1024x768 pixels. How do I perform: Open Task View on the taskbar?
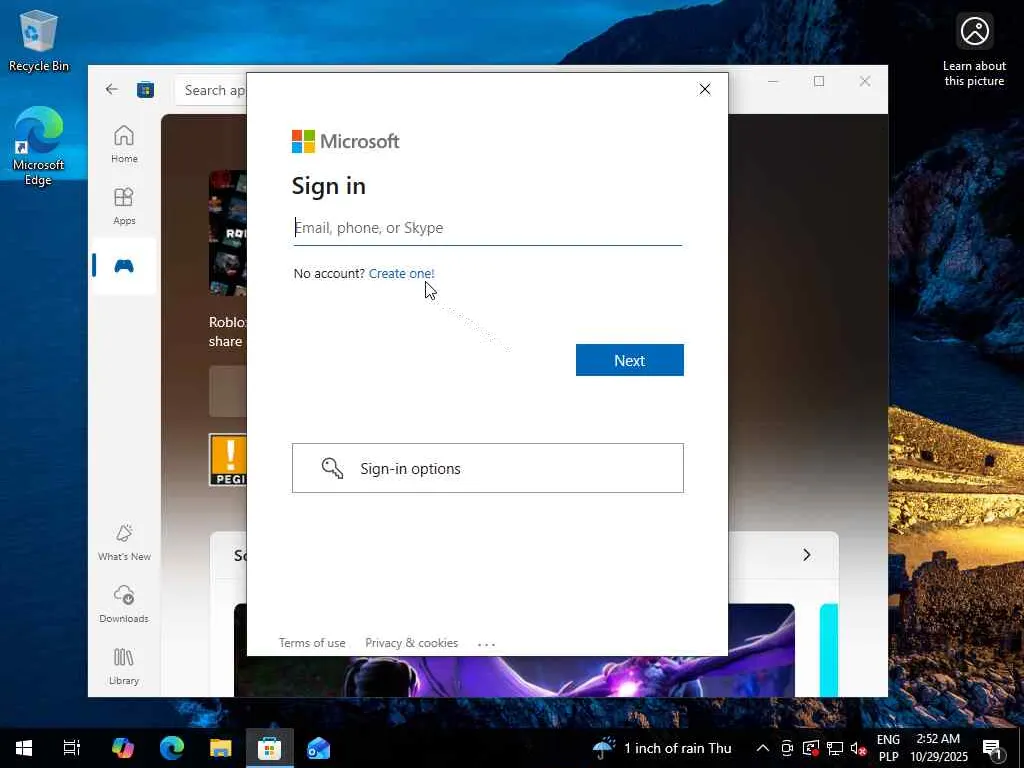click(72, 748)
